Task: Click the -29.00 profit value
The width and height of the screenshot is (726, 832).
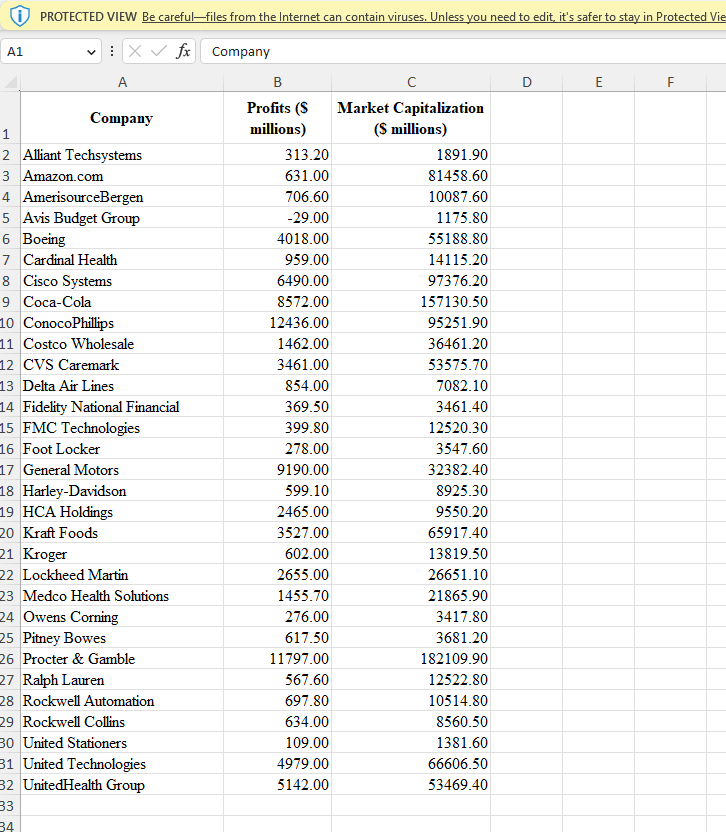Action: tap(278, 218)
